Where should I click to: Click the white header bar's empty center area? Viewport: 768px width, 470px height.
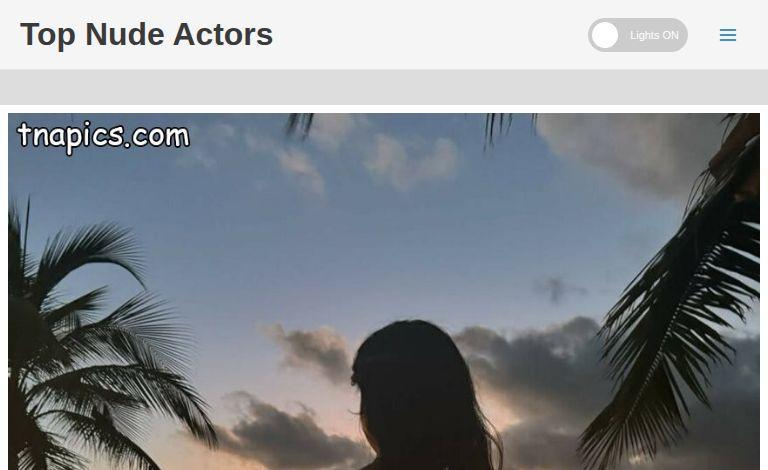pyautogui.click(x=430, y=34)
